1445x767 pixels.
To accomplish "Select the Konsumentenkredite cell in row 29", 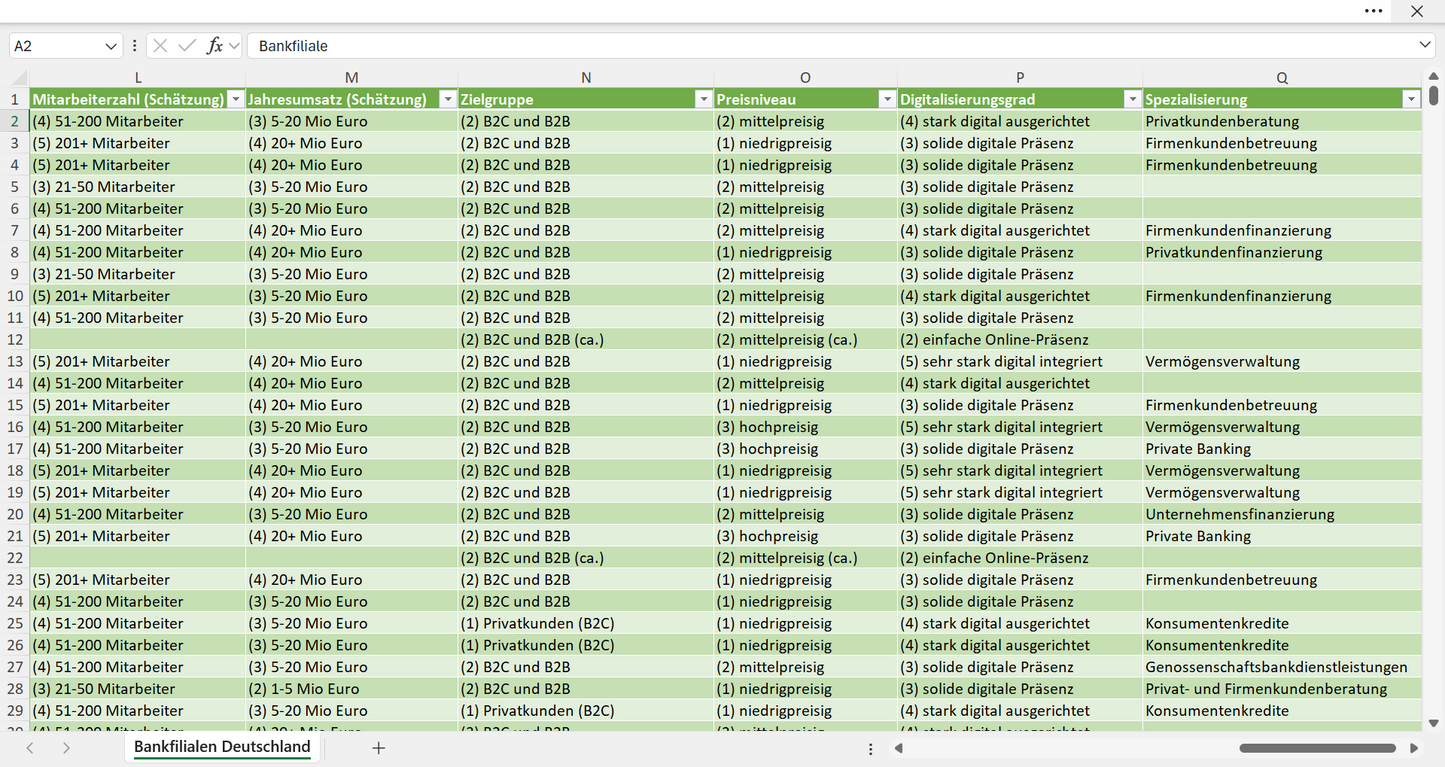I will click(1282, 711).
